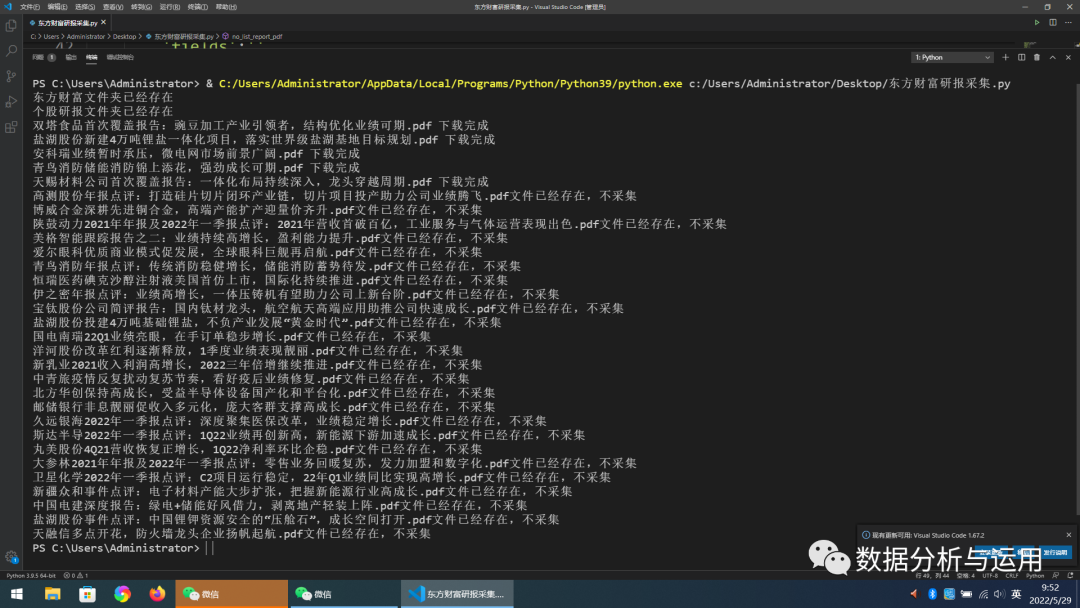Switch to the VS Code taskbar button
This screenshot has height=608, width=1080.
click(x=457, y=594)
